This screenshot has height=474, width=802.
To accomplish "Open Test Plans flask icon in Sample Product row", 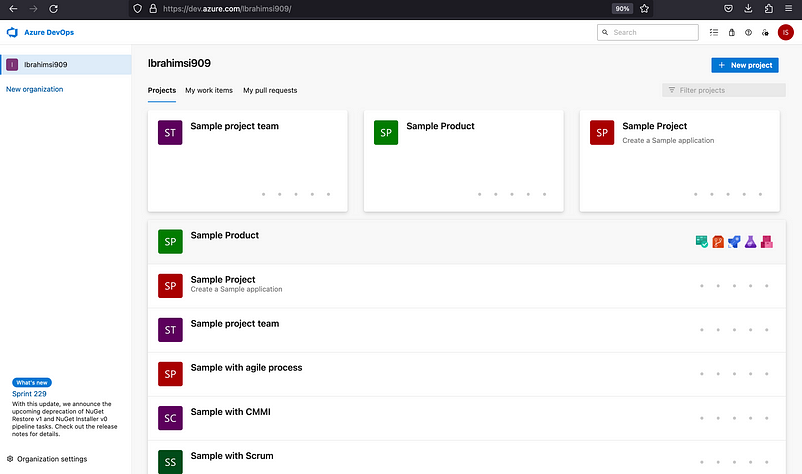I will (750, 241).
